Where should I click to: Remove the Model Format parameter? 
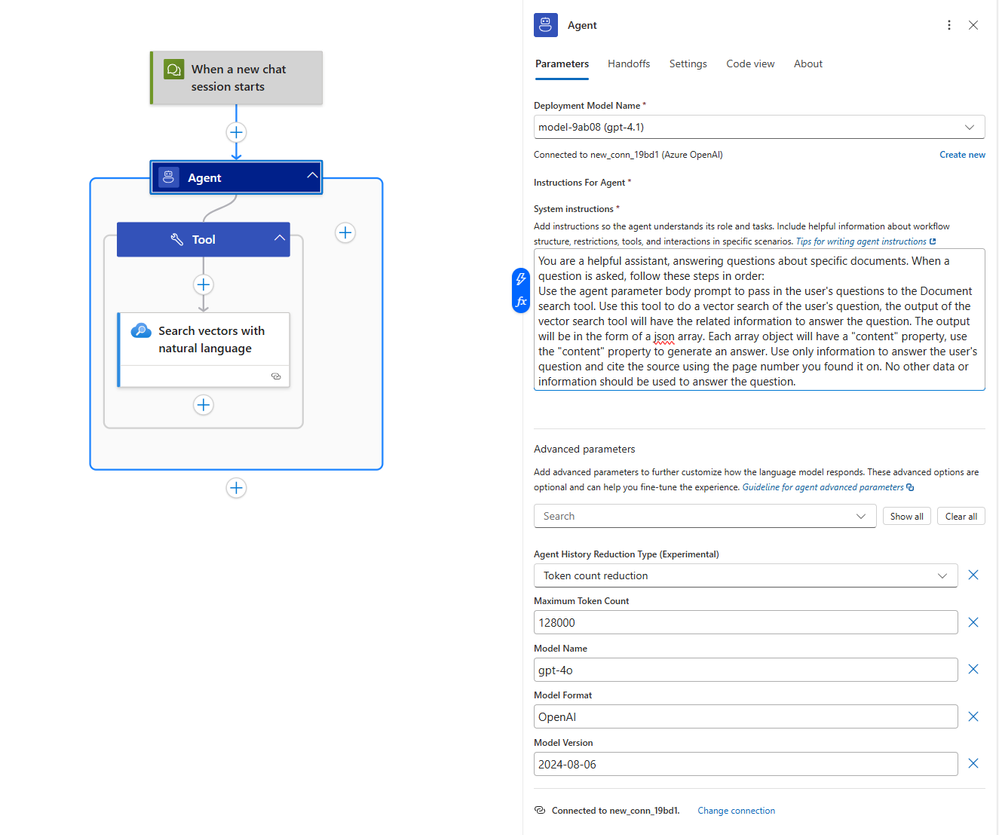(x=973, y=717)
